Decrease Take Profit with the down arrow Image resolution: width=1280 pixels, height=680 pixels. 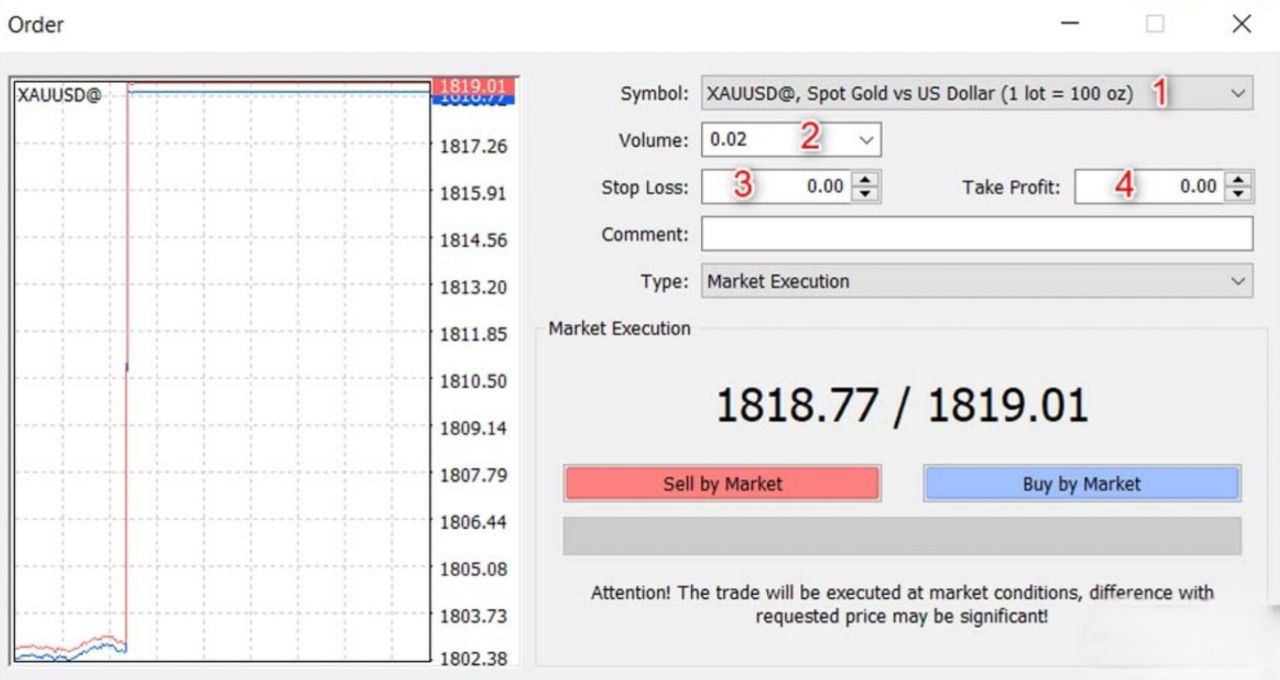1240,193
